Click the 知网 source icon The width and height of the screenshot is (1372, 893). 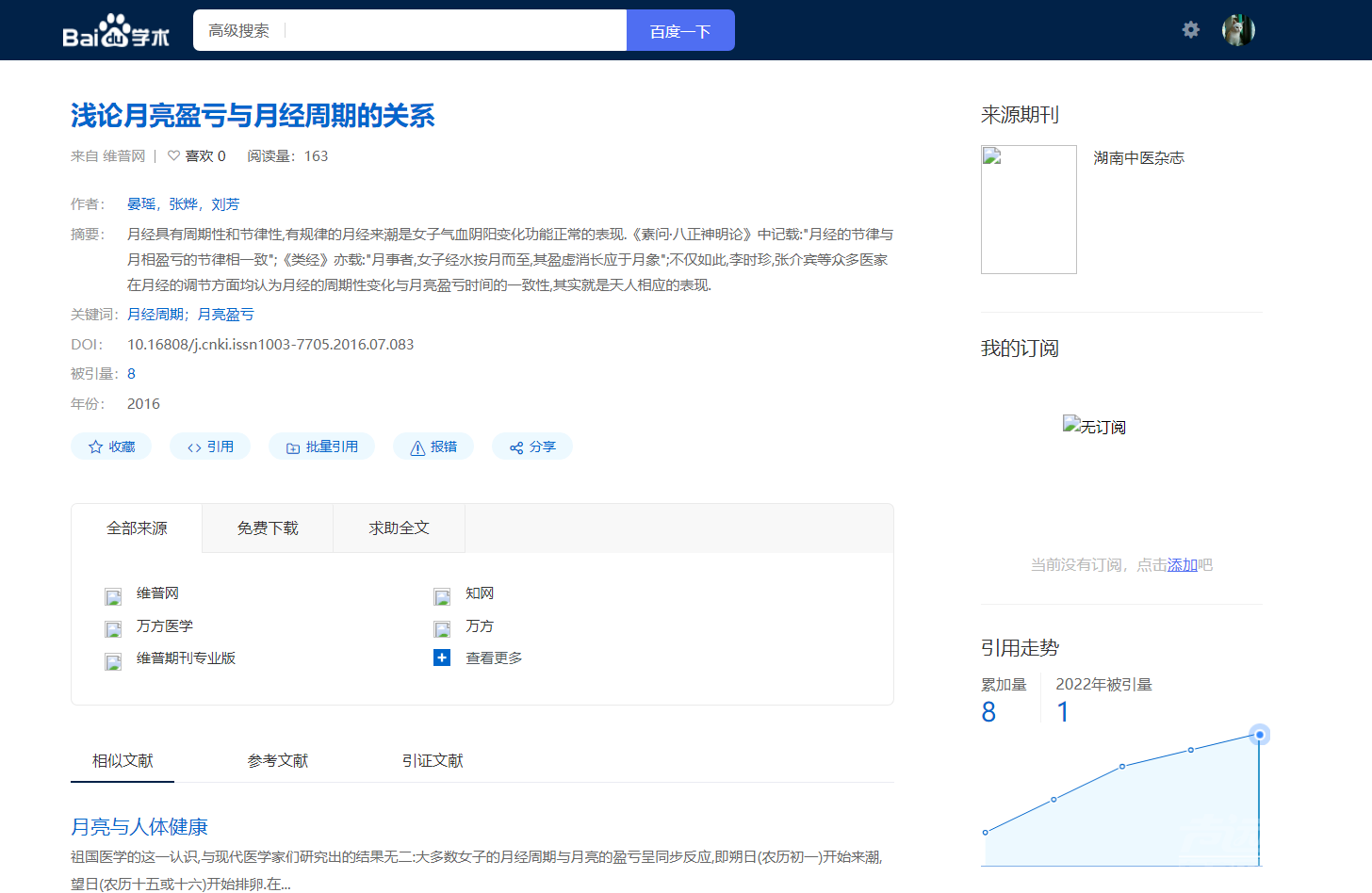pos(442,596)
